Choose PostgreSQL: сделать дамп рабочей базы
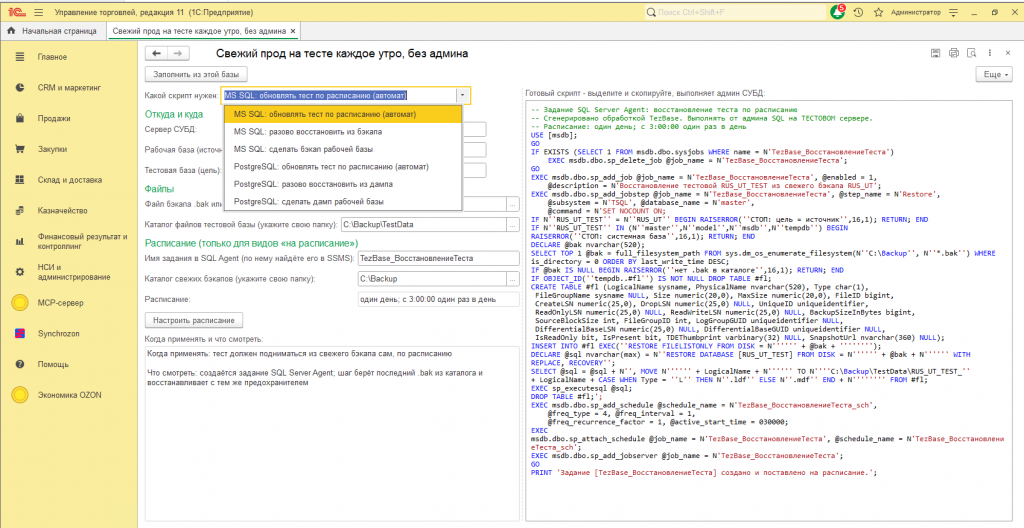Viewport: 1024px width, 528px height. click(343, 201)
